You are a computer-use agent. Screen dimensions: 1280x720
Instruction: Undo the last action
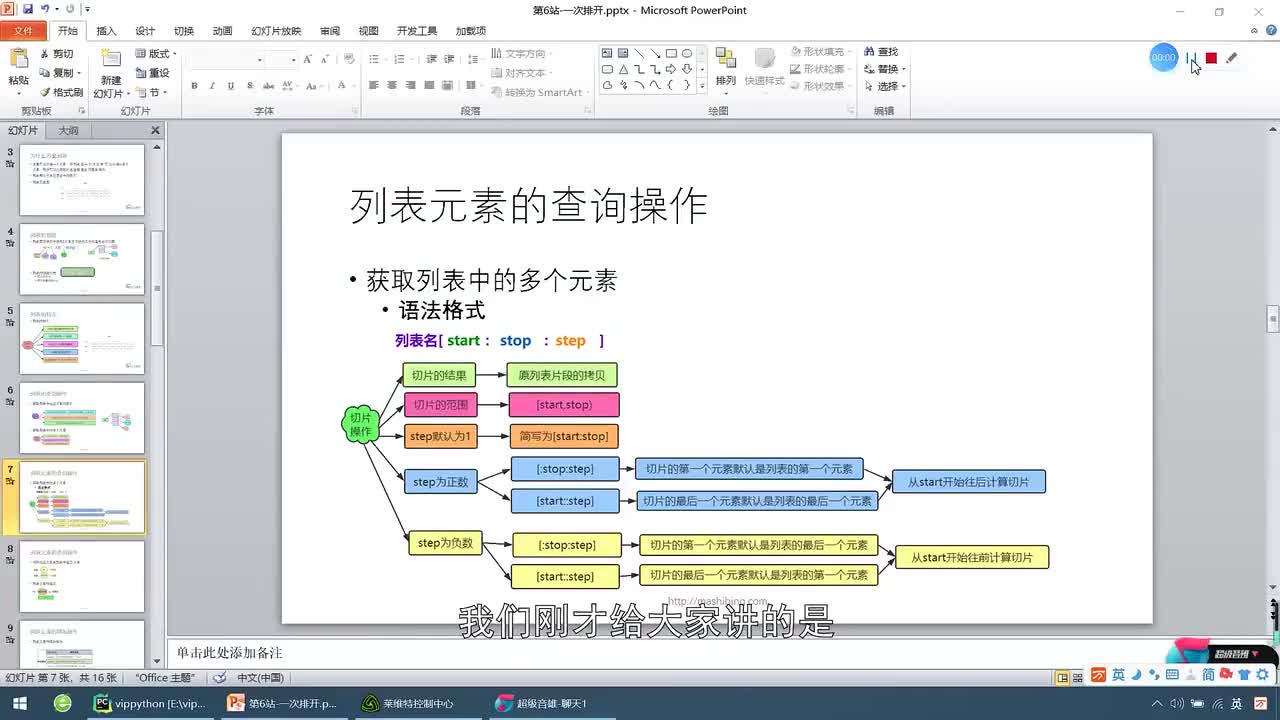click(46, 9)
